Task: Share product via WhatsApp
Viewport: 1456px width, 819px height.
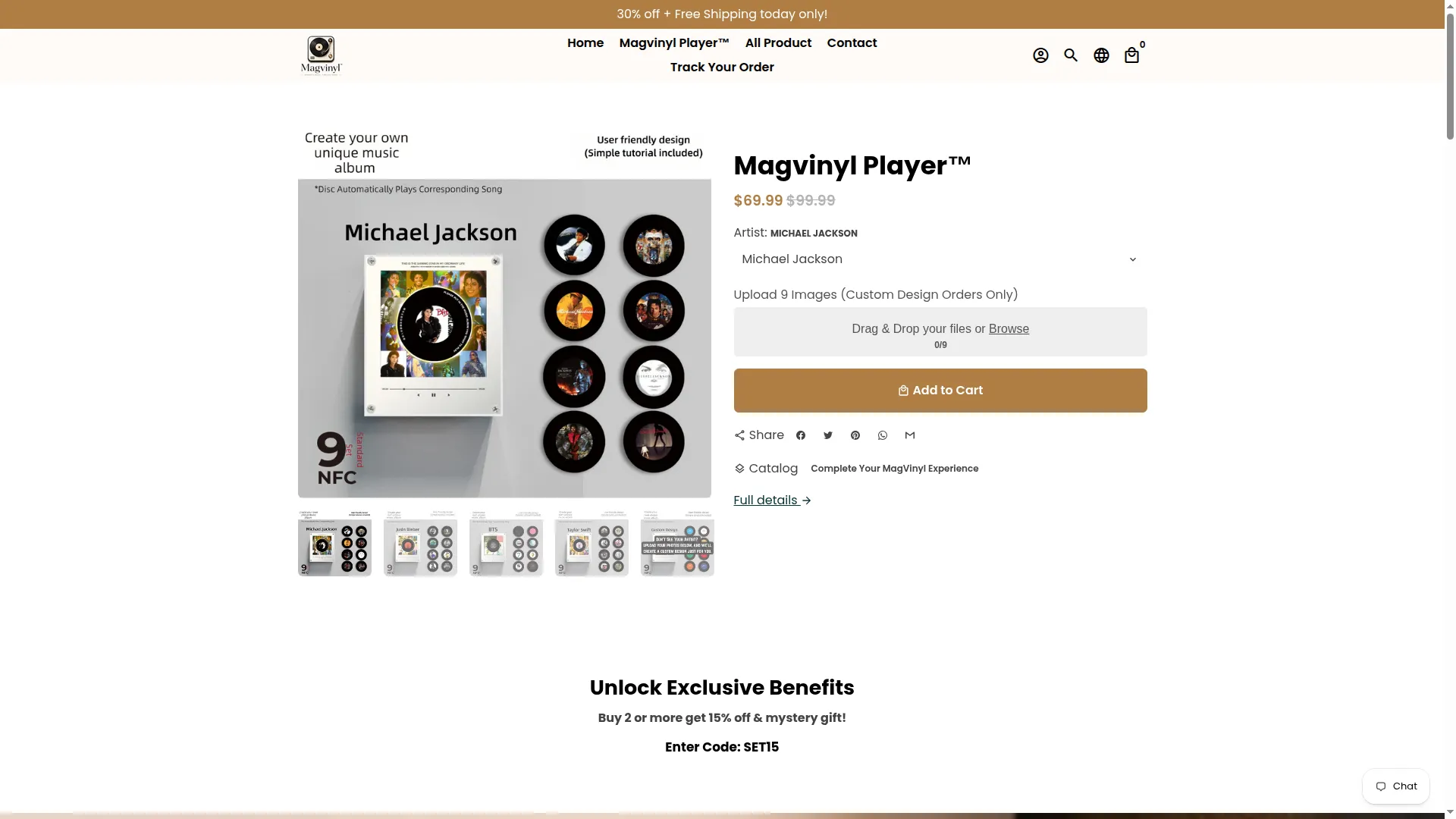Action: 883,435
